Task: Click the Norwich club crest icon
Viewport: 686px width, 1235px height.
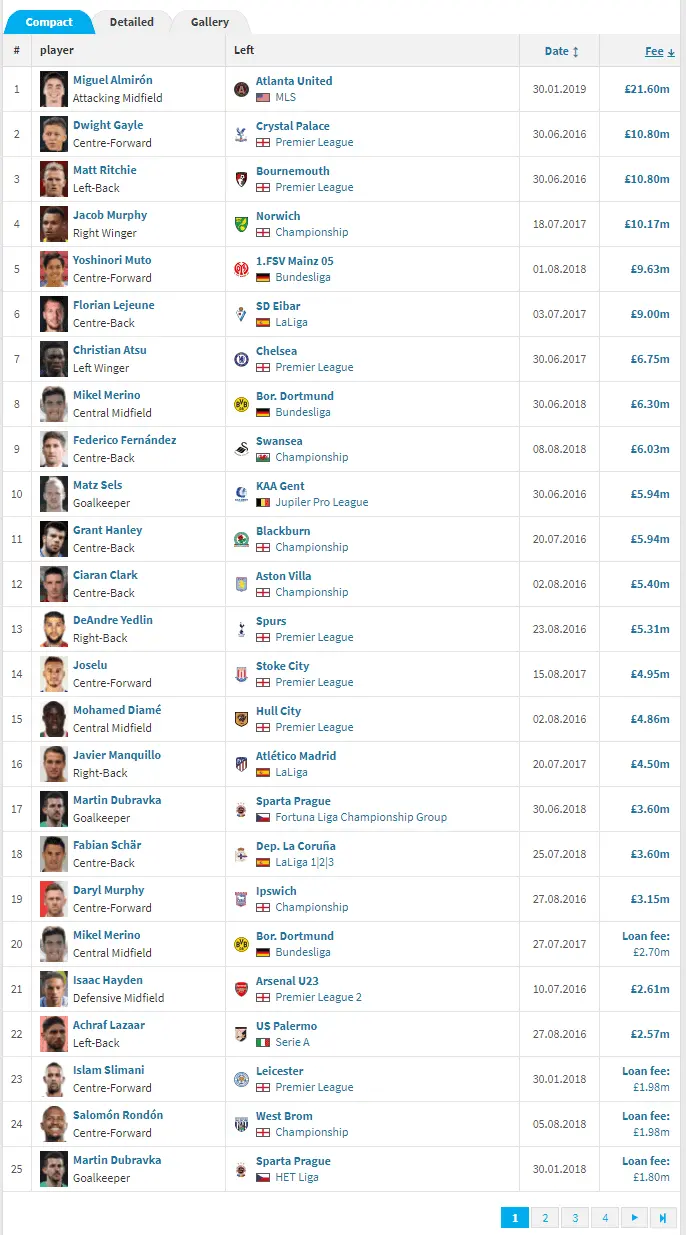Action: pyautogui.click(x=240, y=224)
